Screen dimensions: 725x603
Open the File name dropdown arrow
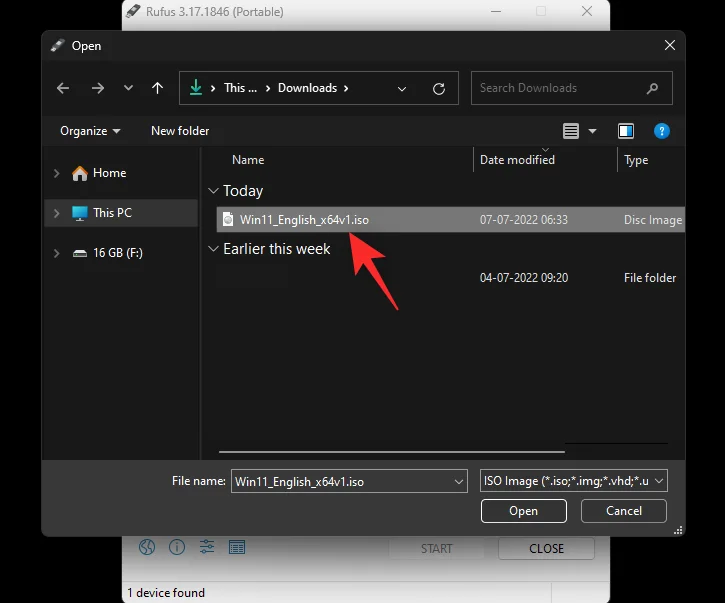[x=459, y=482]
